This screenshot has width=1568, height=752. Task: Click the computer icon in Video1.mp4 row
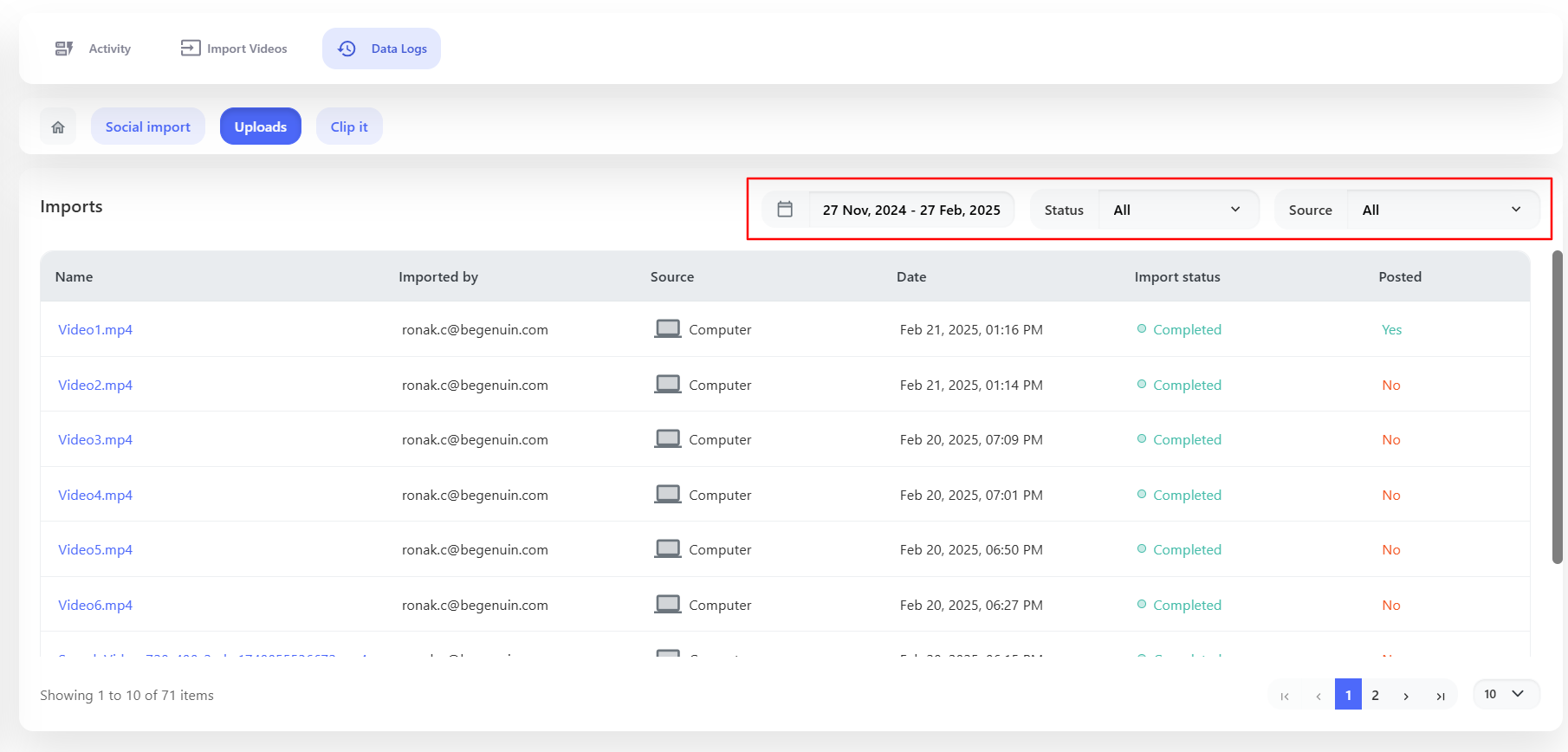(x=668, y=328)
